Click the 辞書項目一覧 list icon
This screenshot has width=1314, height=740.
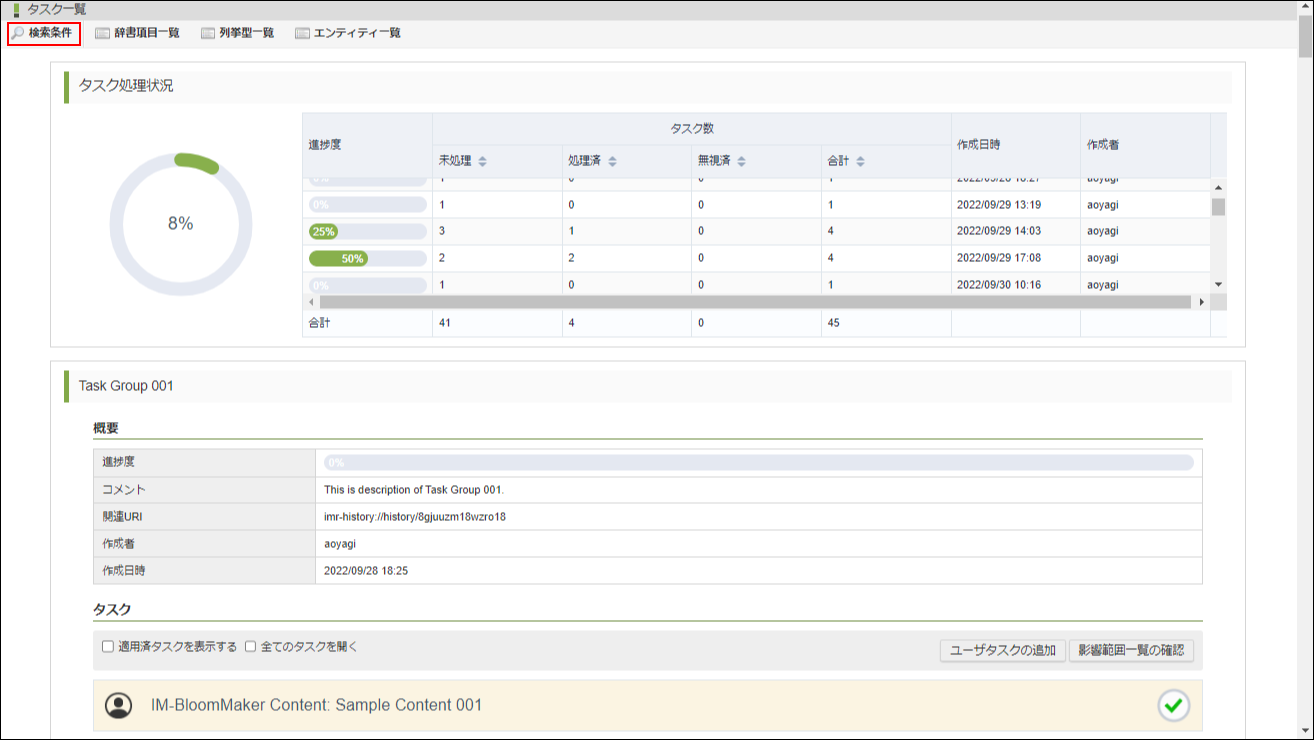(102, 33)
